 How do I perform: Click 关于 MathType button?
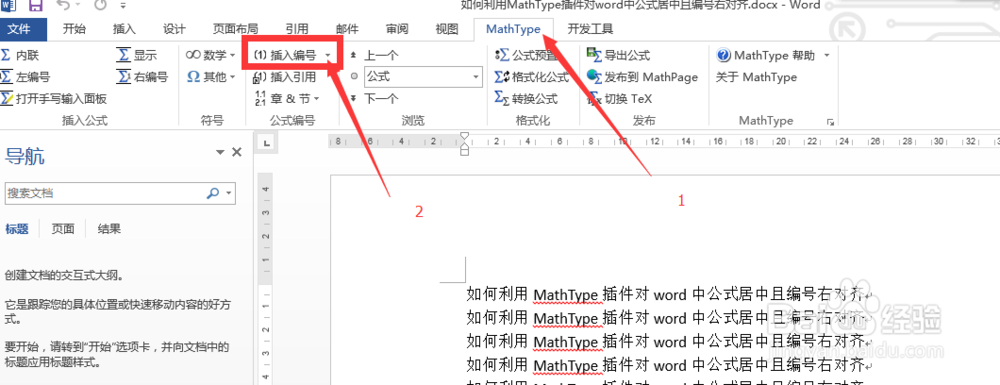(x=756, y=77)
